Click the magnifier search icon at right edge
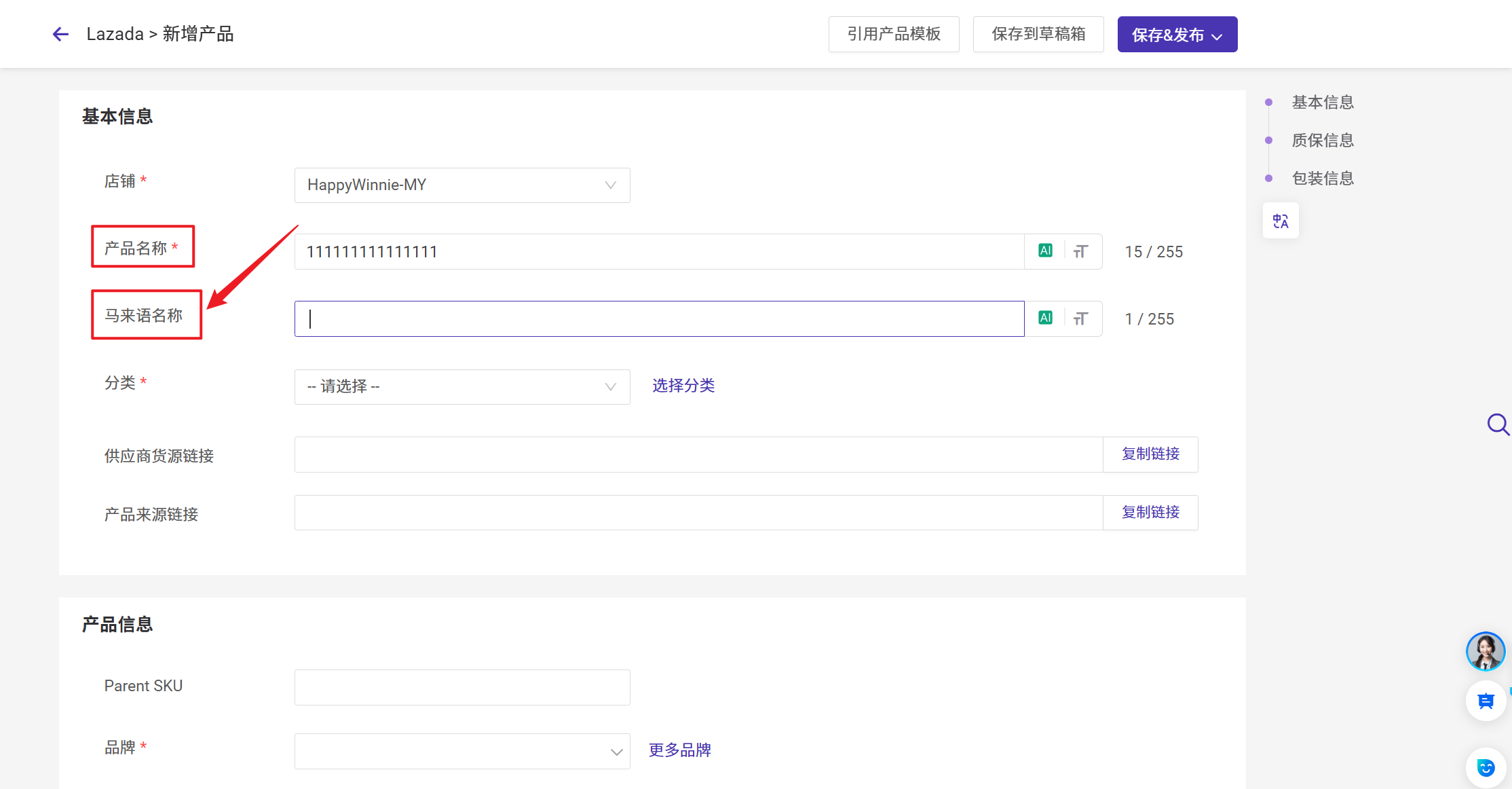Image resolution: width=1512 pixels, height=789 pixels. coord(1498,425)
